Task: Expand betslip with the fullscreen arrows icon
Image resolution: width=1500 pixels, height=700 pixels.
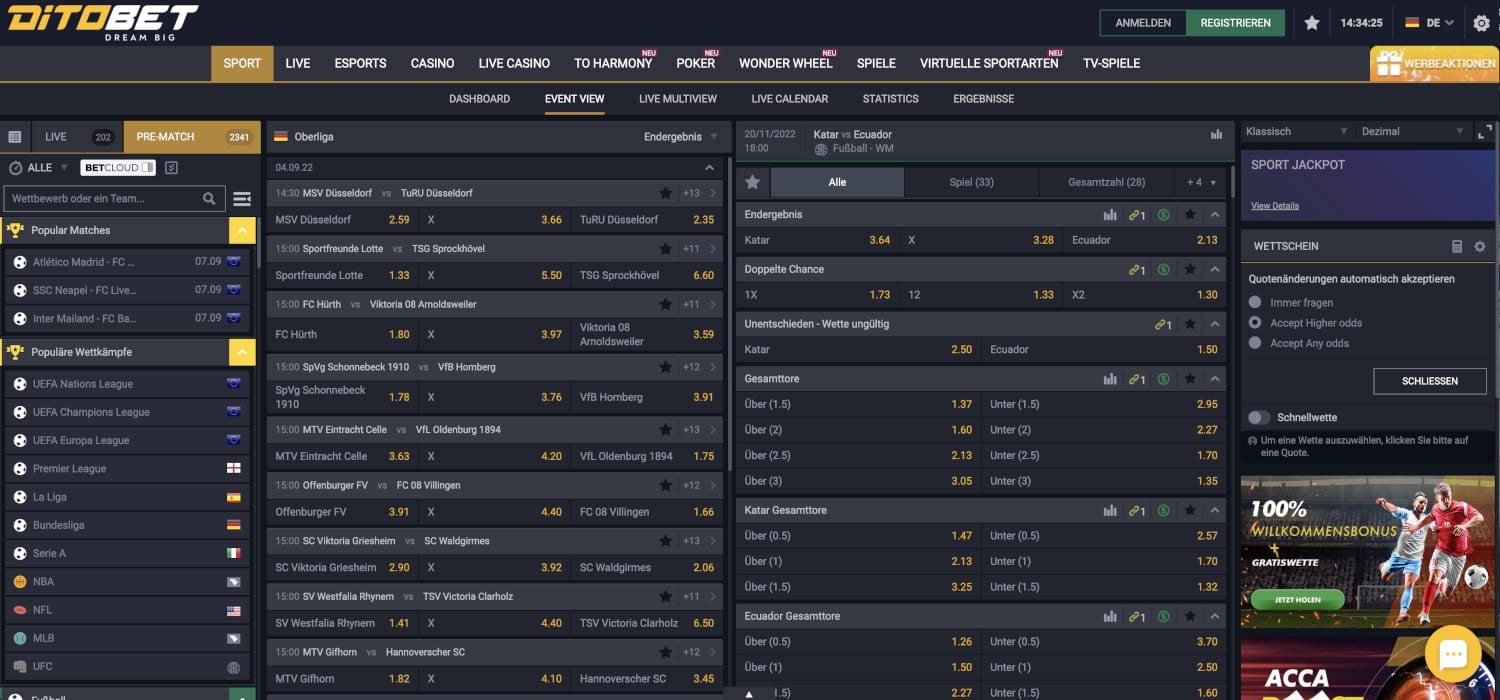Action: 1485,132
